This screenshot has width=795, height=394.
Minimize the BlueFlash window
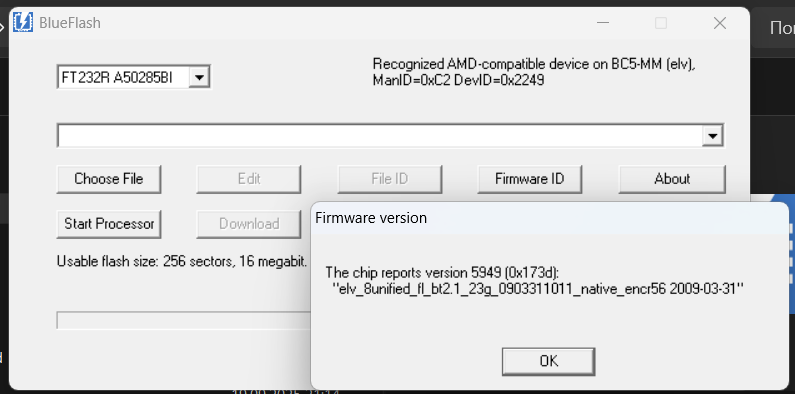pos(602,23)
